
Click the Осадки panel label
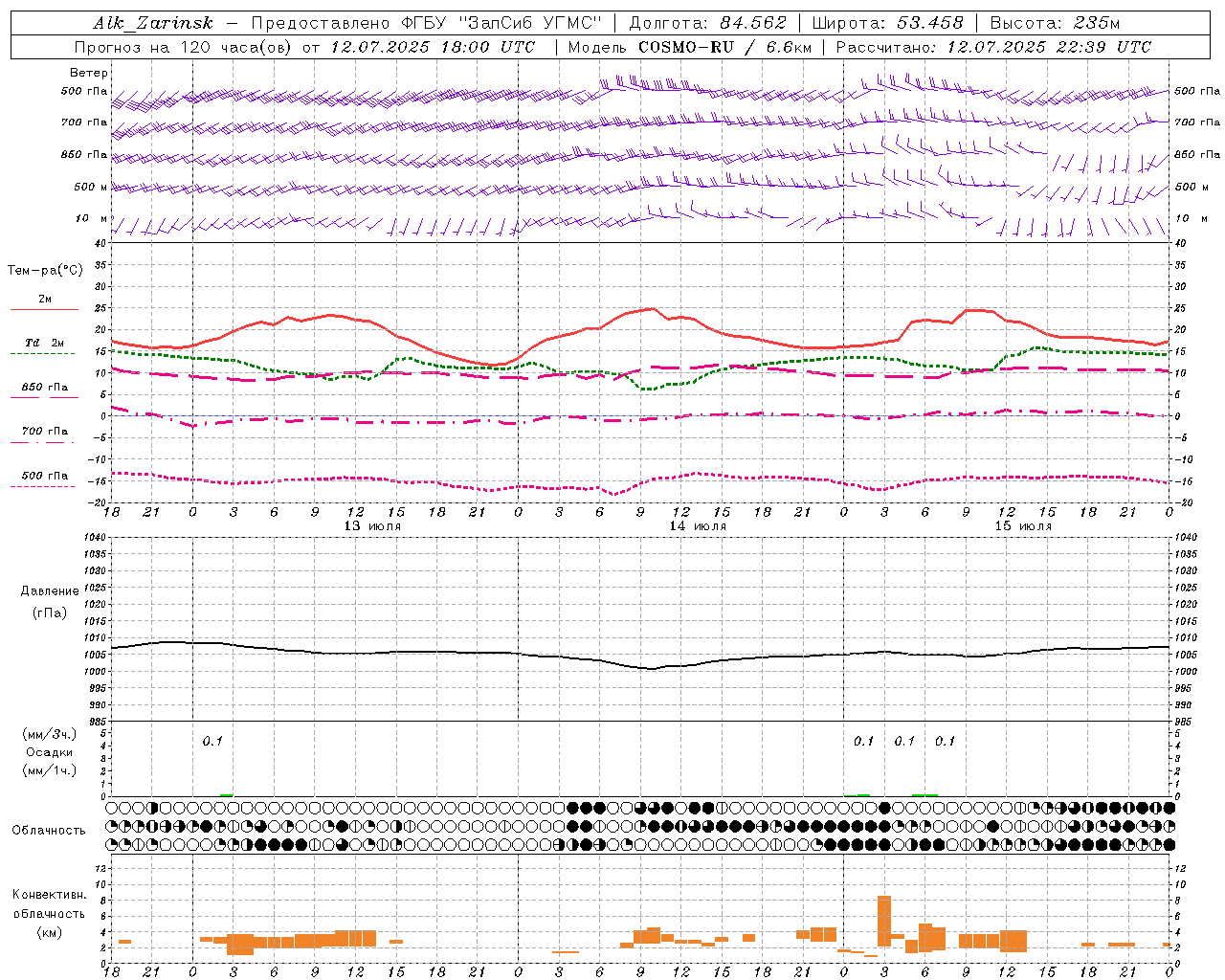50,752
